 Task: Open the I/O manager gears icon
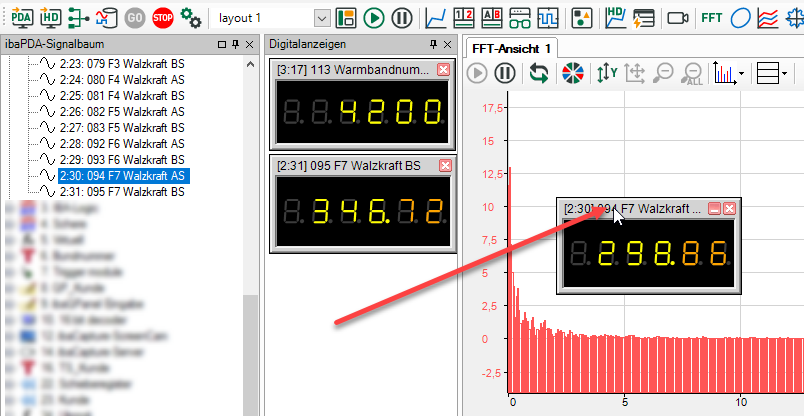click(x=190, y=17)
